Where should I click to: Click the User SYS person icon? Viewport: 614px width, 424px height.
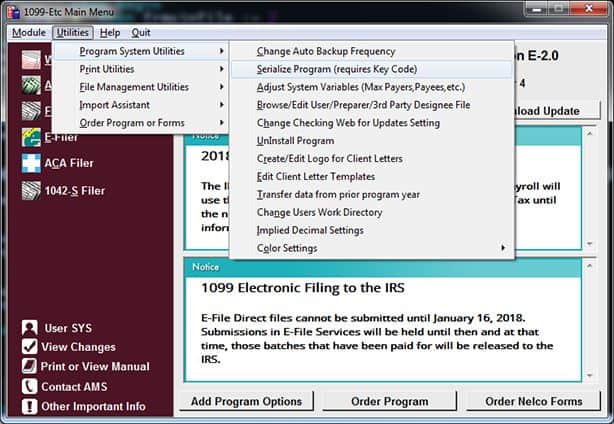point(30,328)
